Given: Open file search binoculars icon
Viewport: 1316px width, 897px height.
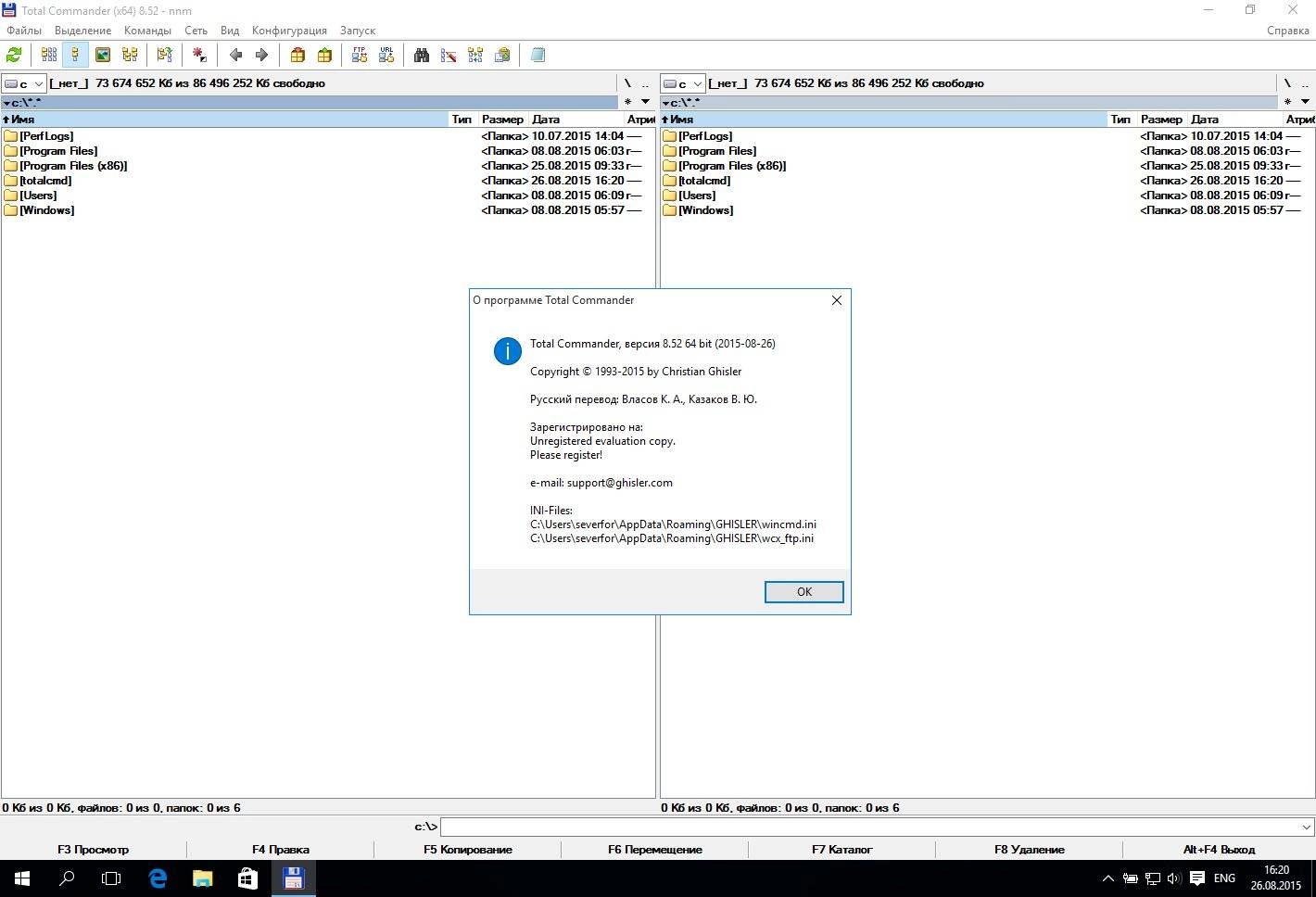Looking at the screenshot, I should point(422,56).
